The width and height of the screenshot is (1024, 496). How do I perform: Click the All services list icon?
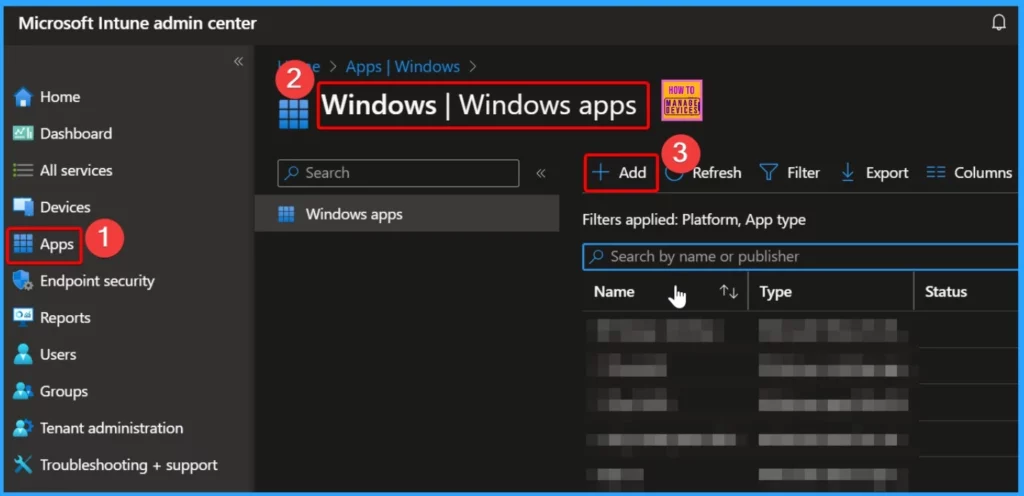click(x=23, y=170)
